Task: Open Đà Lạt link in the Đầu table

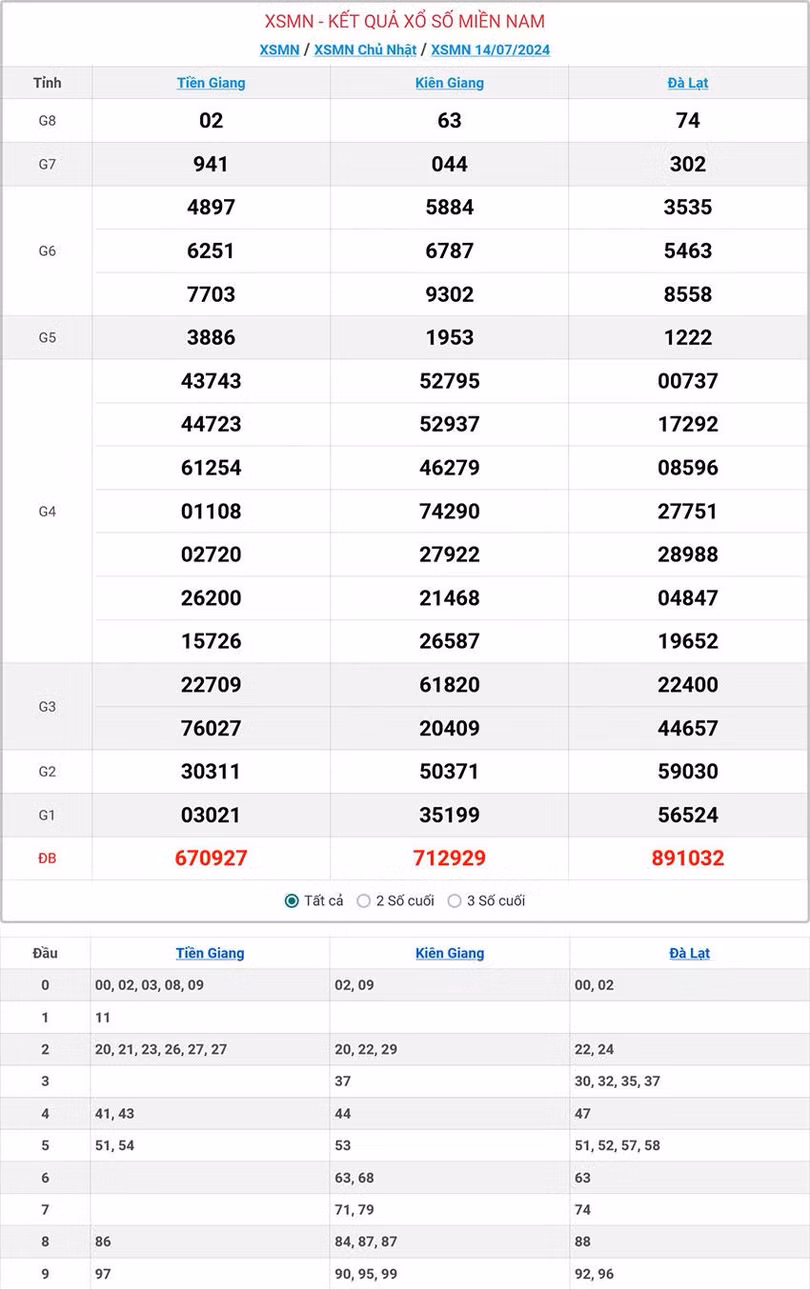Action: click(x=689, y=953)
